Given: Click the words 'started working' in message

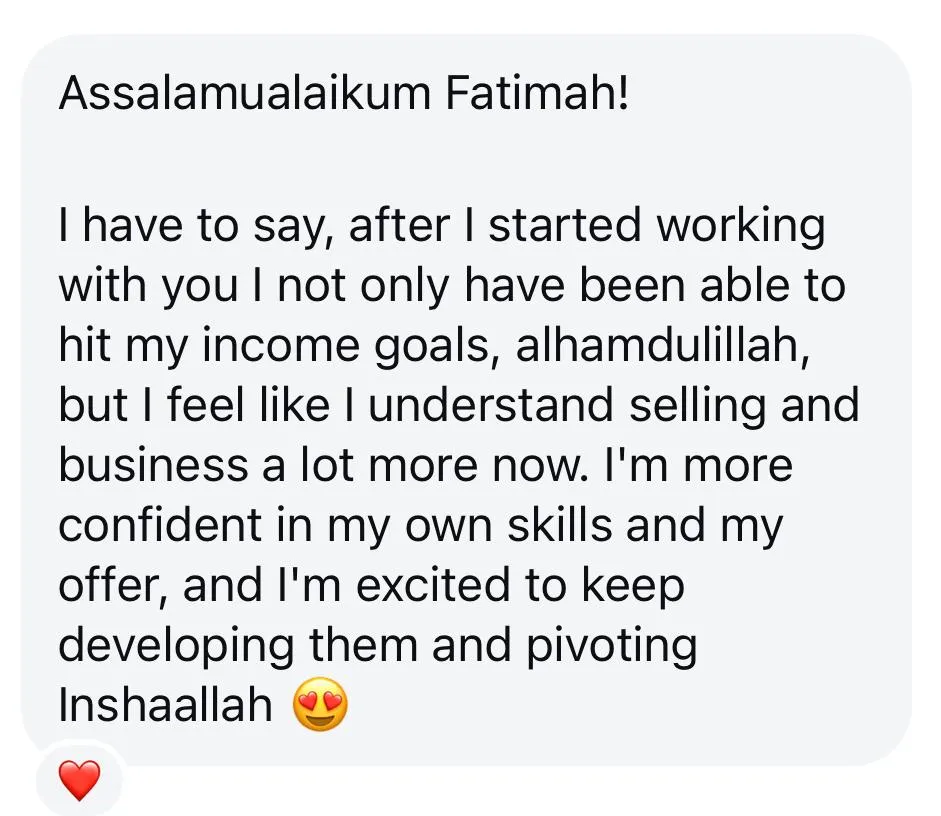Looking at the screenshot, I should [657, 227].
